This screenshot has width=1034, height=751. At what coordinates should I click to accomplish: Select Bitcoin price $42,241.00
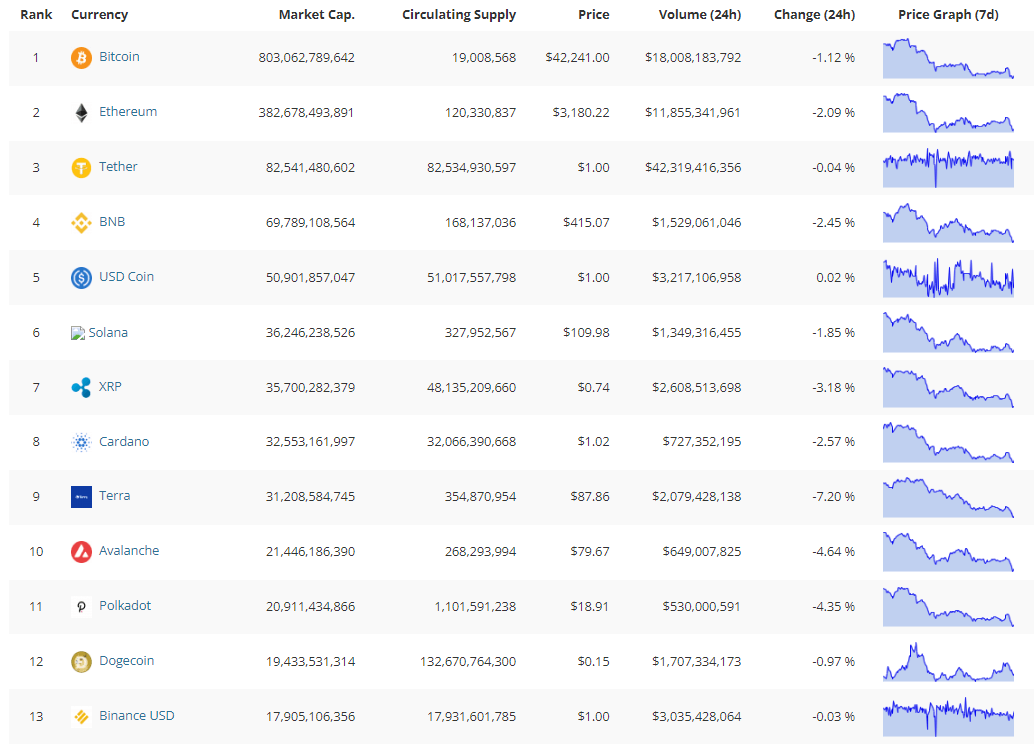click(x=578, y=58)
